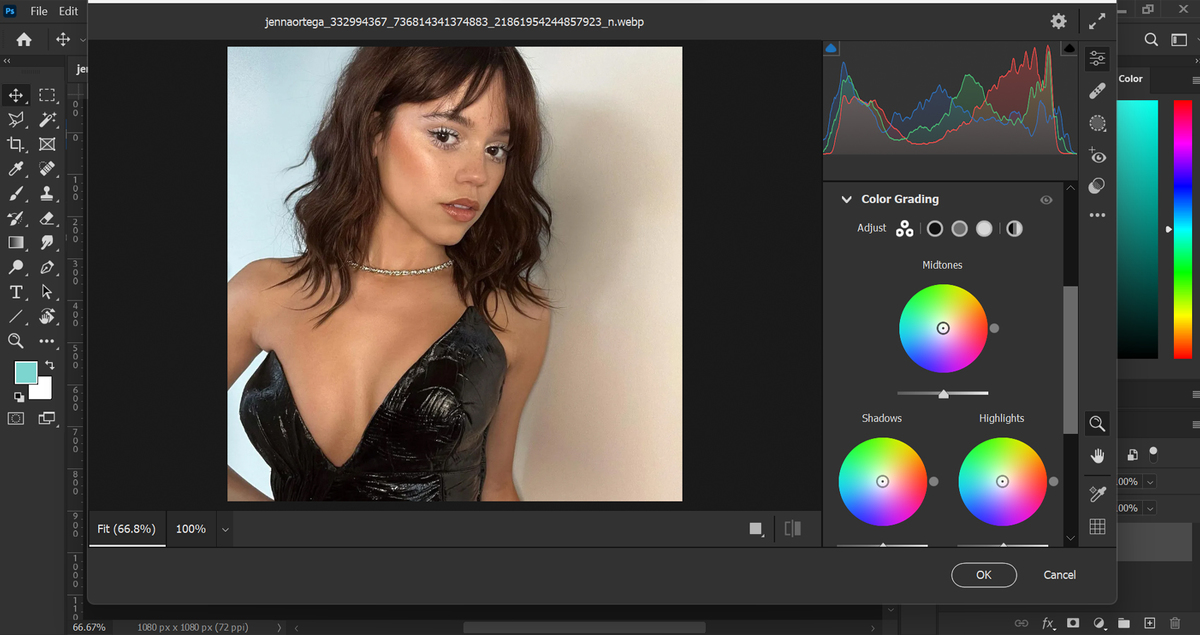
Task: Toggle shadow clipping warning on histogram
Action: coord(831,48)
